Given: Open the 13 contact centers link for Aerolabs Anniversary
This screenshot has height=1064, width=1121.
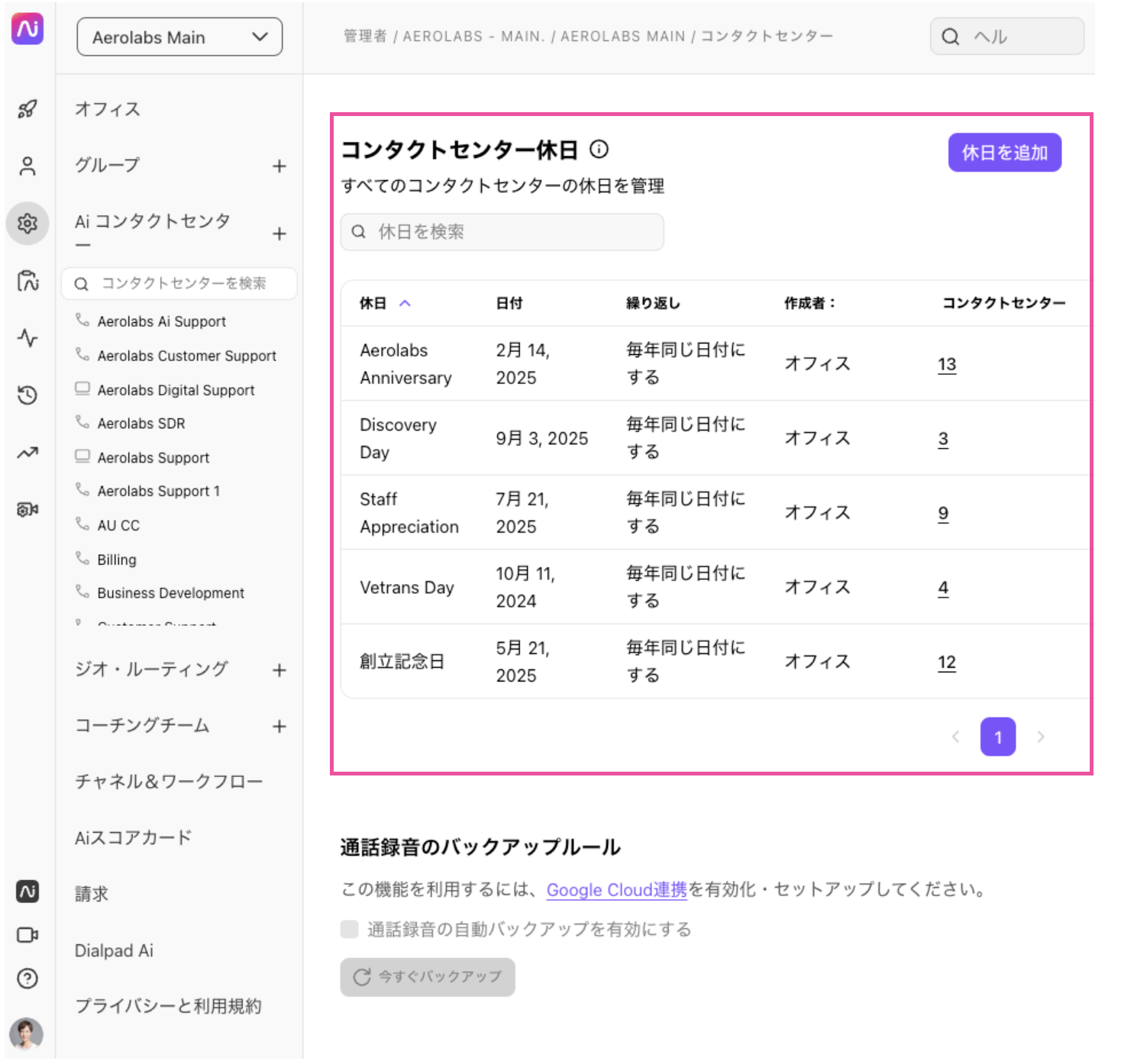Looking at the screenshot, I should (947, 364).
